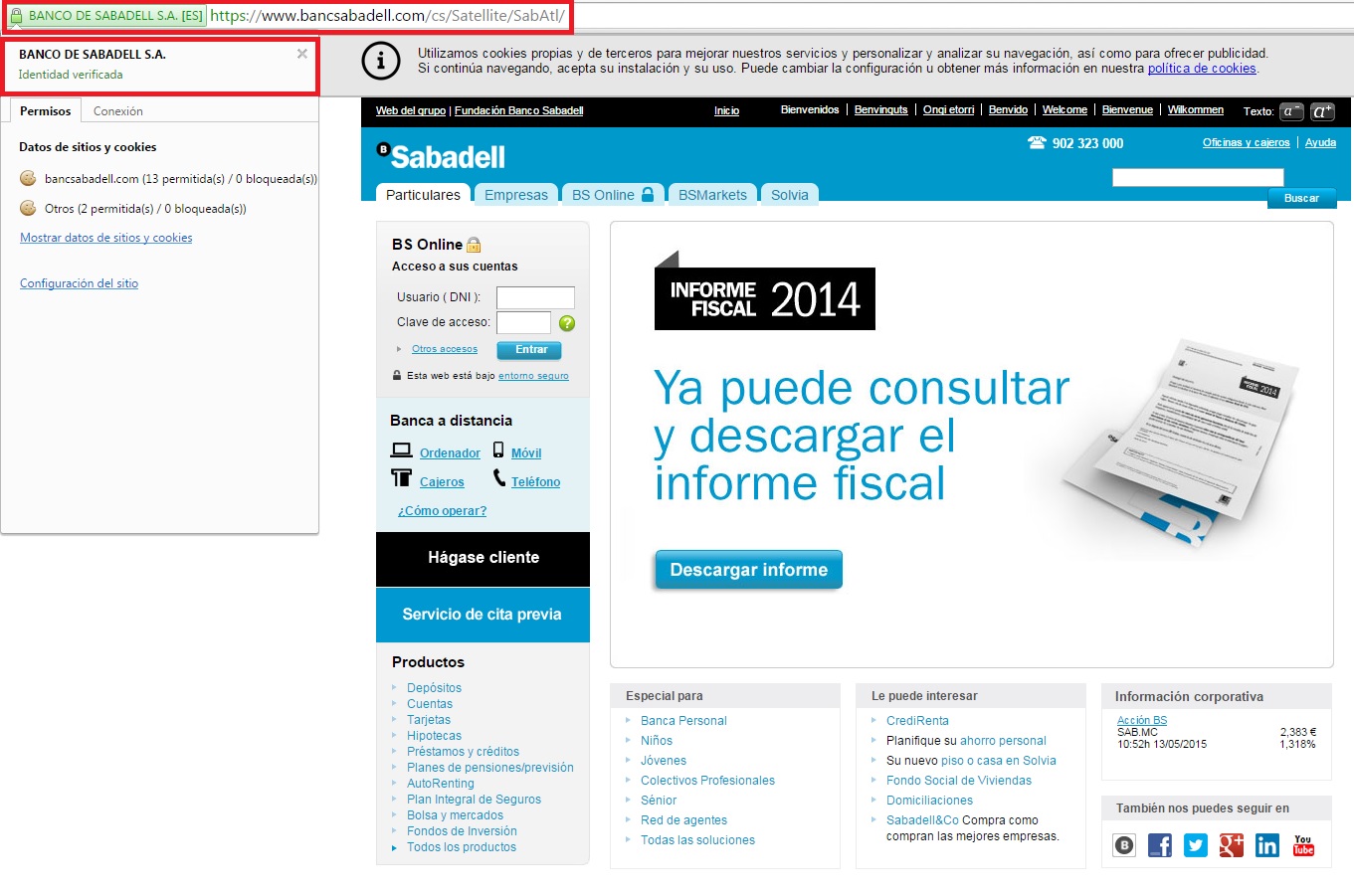
Task: Open Web del grupo link
Action: [411, 110]
